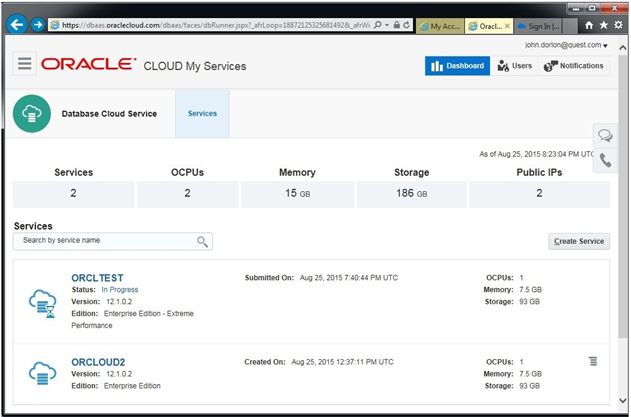Open the Dashboard button
Screen dimensions: 631x417
point(458,66)
